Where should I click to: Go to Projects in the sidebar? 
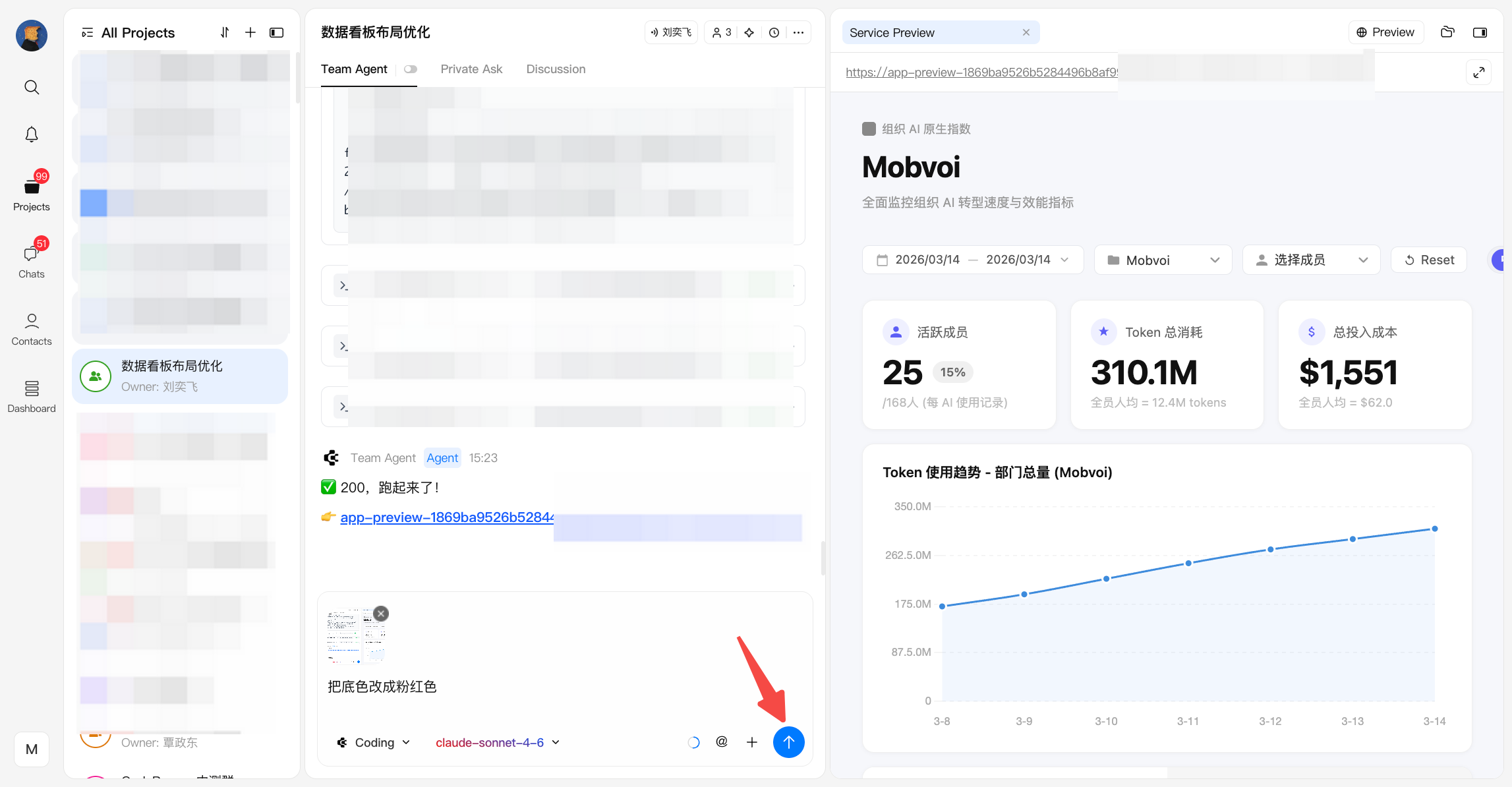[x=32, y=192]
